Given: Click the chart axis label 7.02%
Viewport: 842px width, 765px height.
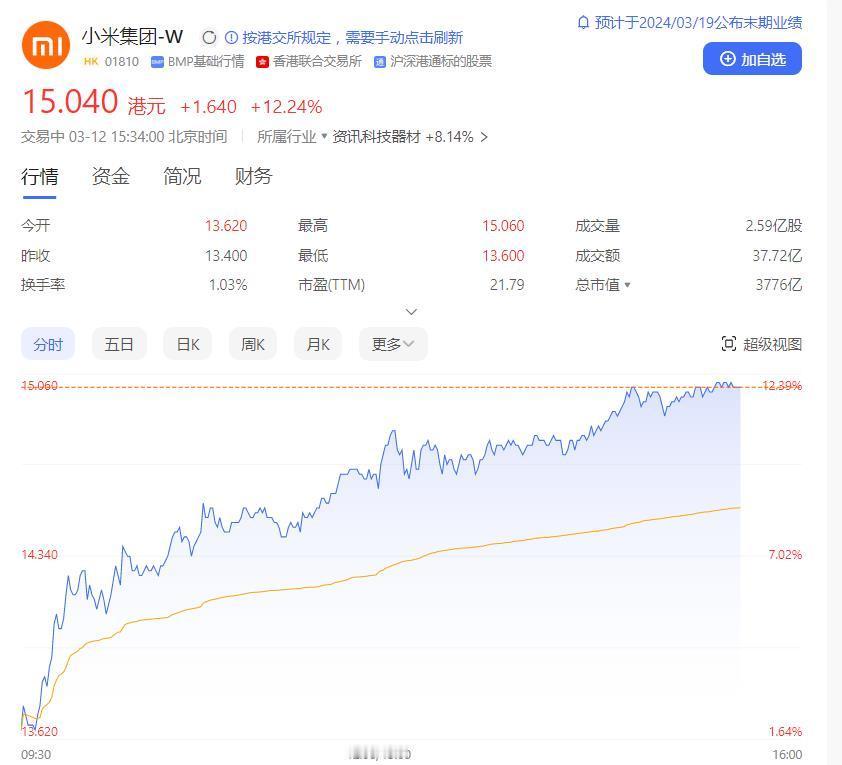Looking at the screenshot, I should (x=785, y=555).
